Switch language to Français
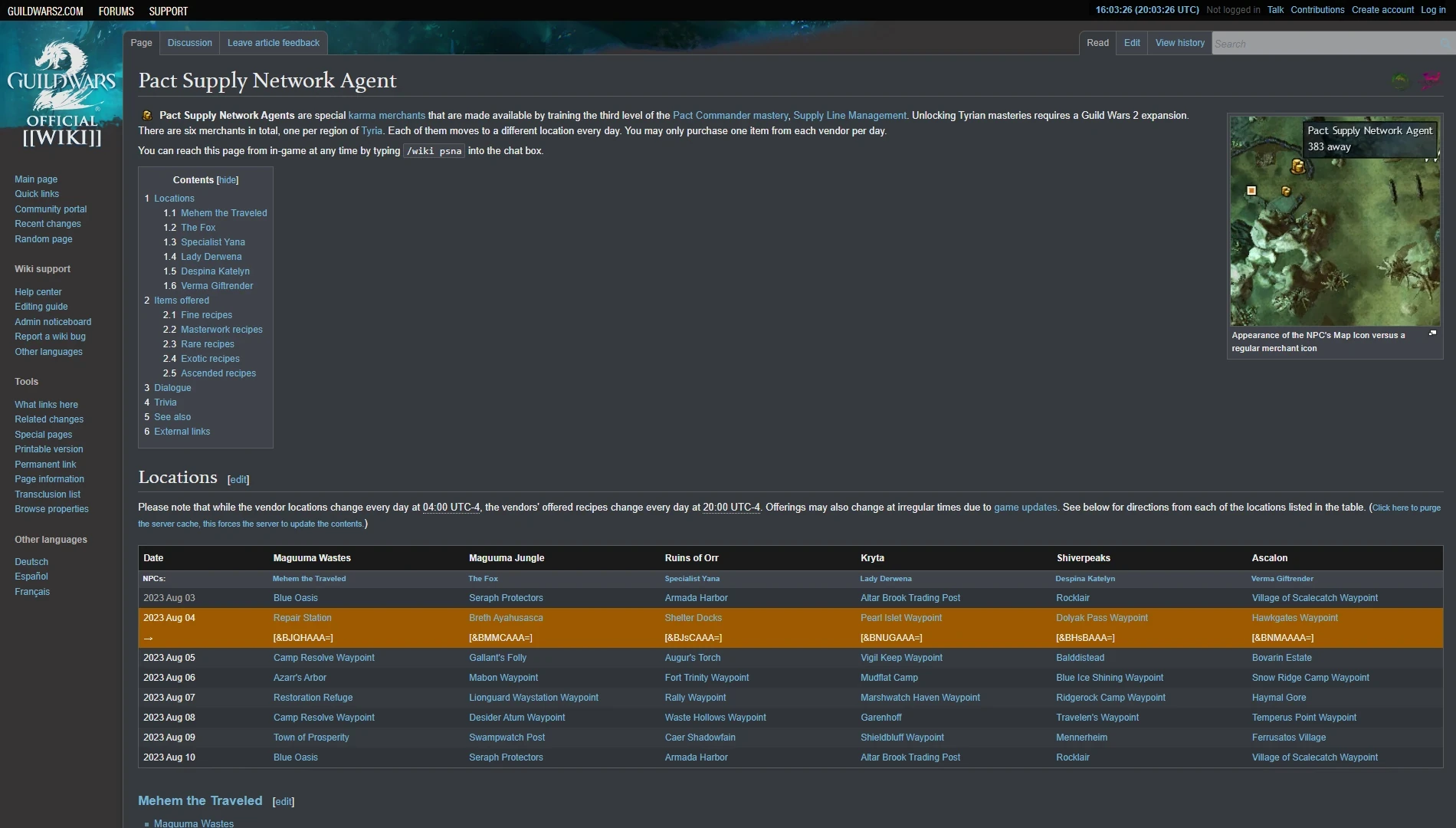The image size is (1456, 828). (x=32, y=592)
